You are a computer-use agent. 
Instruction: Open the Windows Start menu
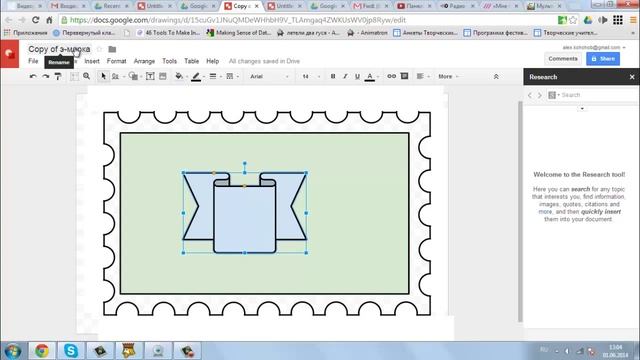[13, 351]
